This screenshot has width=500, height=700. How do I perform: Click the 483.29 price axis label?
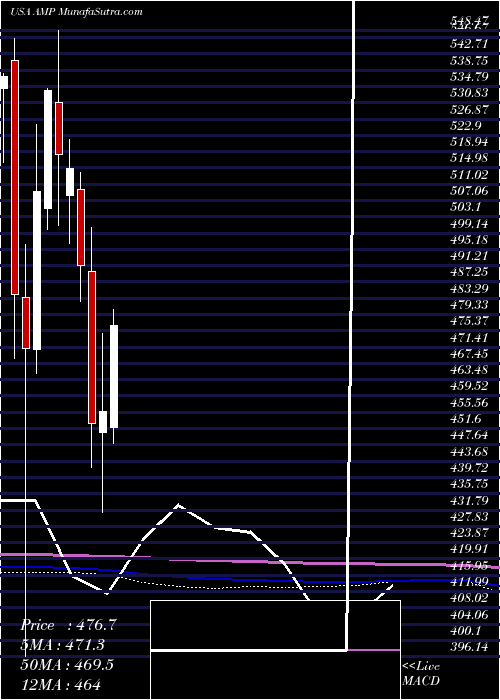pos(470,289)
